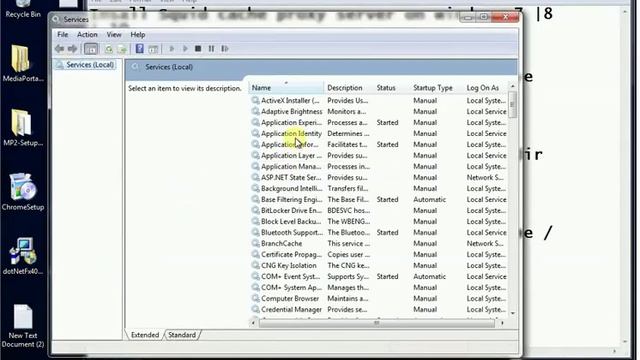Select the Application Identity service
This screenshot has height=360, width=640.
(378, 133)
